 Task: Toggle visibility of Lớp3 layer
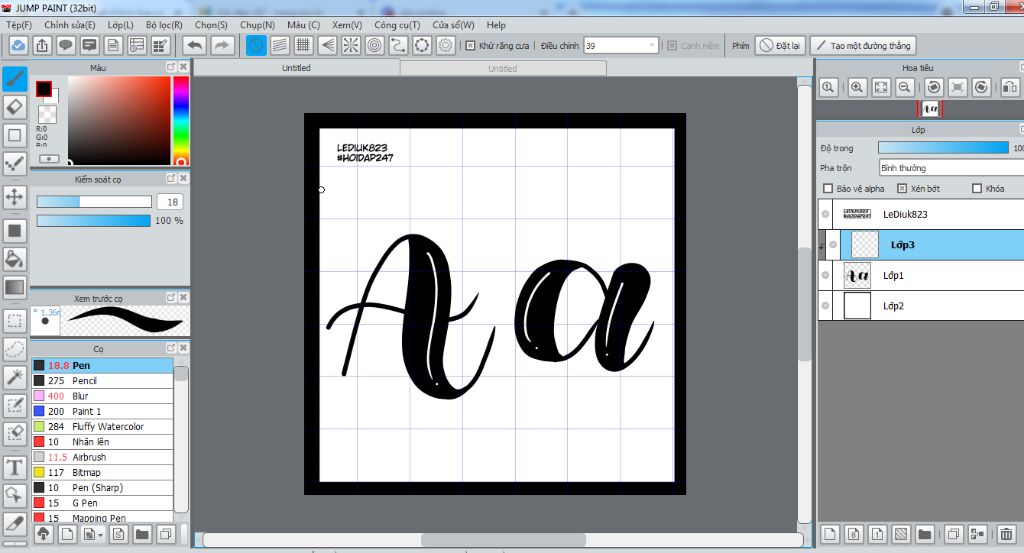pyautogui.click(x=833, y=245)
